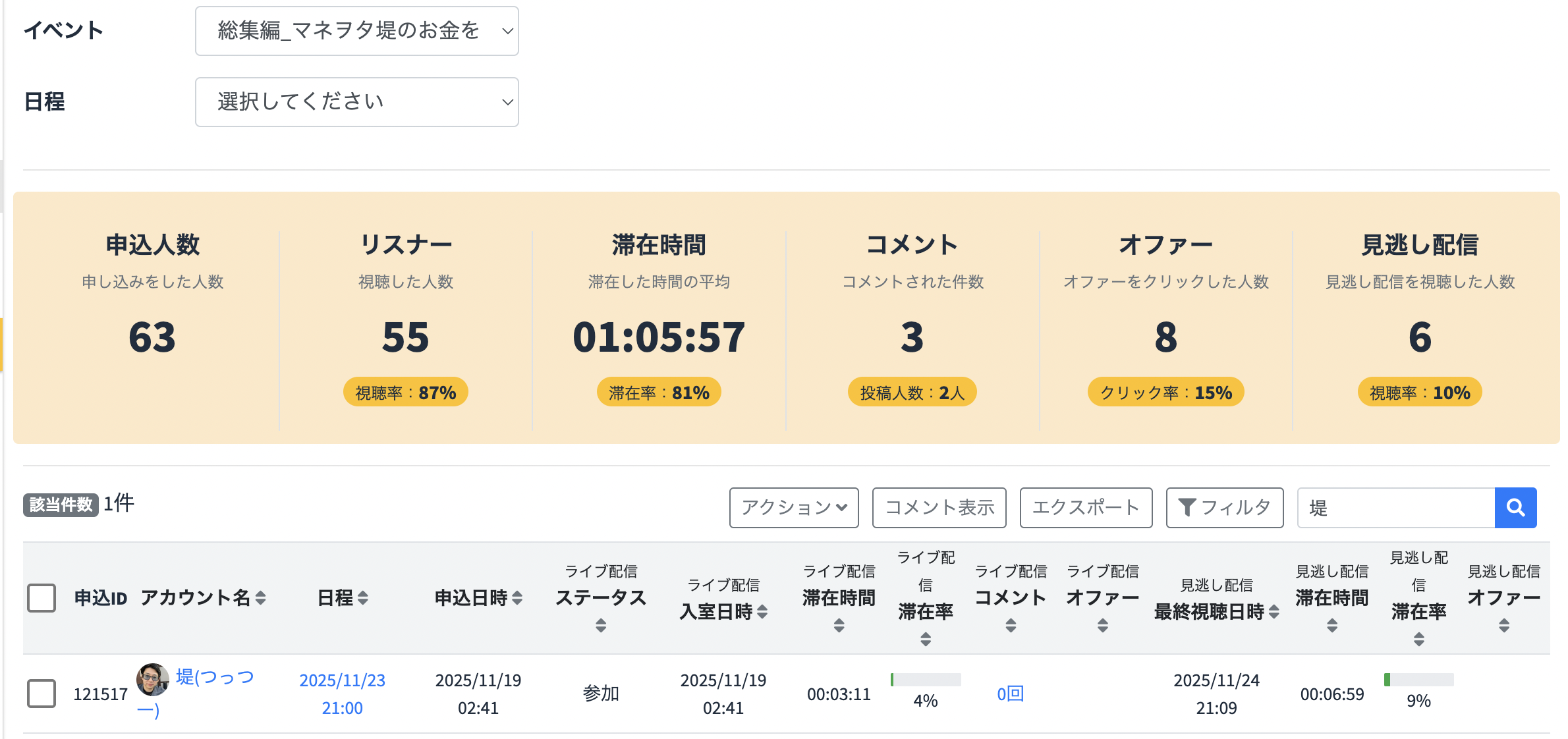1568x739 pixels.
Task: Sort by 入室日時 column arrows
Action: (762, 612)
